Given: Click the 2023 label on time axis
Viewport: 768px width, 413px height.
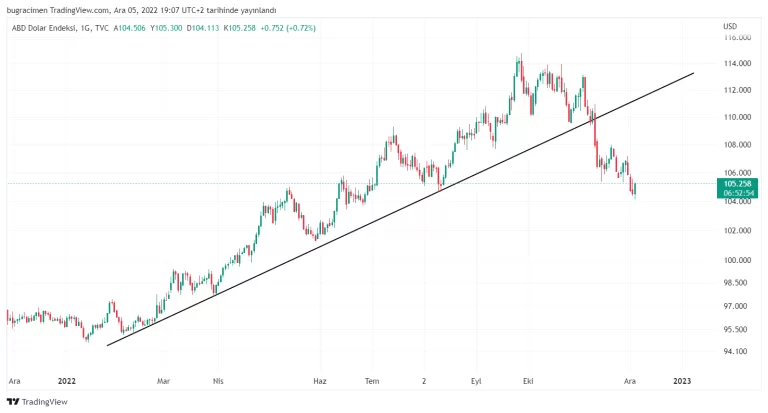Looking at the screenshot, I should pyautogui.click(x=683, y=381).
